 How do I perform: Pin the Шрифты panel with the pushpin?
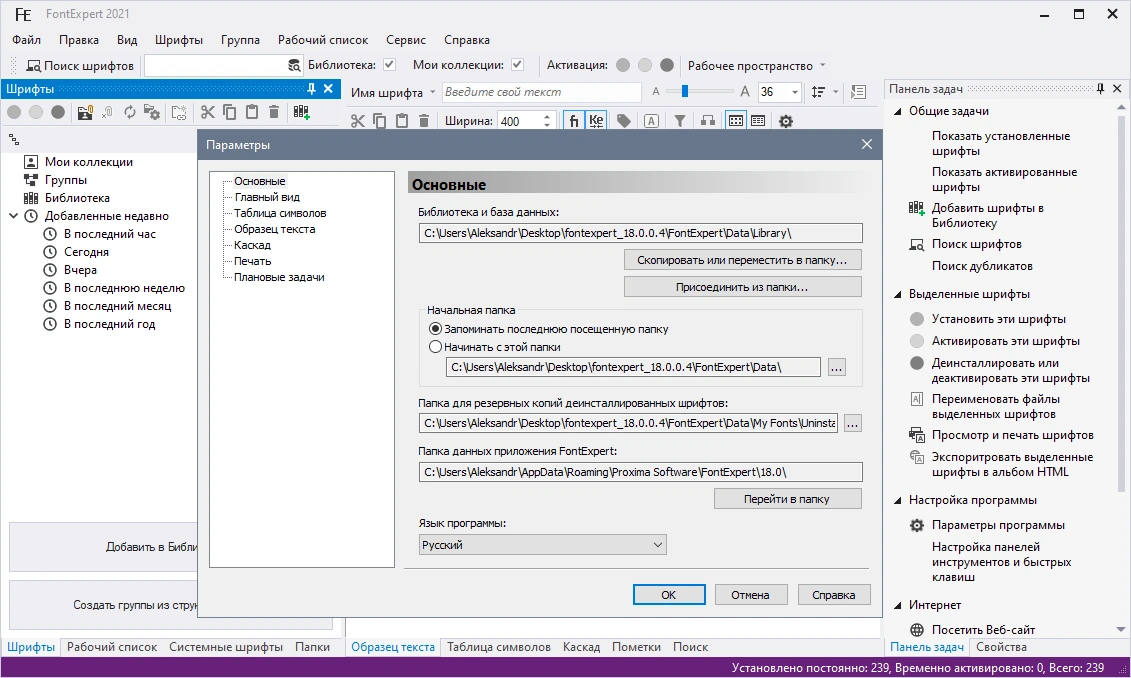coord(312,89)
